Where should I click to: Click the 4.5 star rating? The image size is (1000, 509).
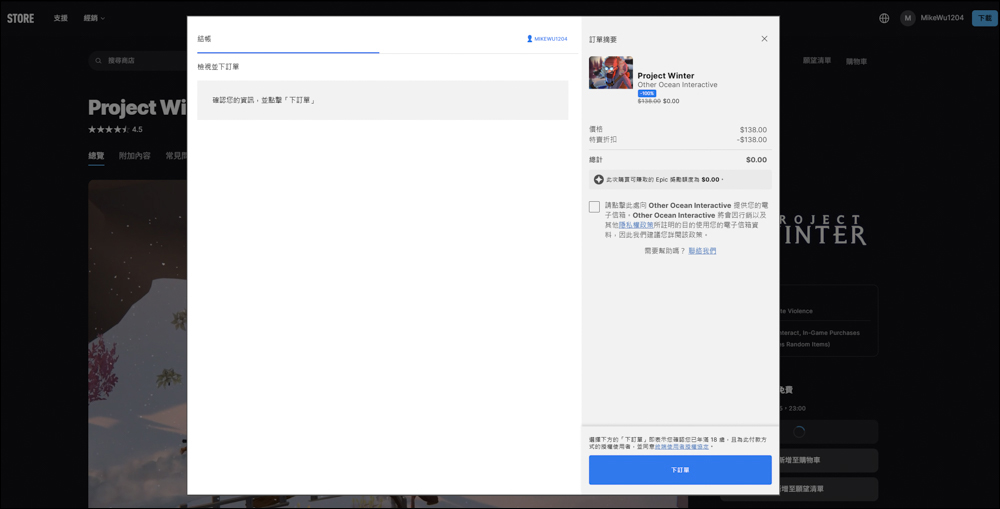pyautogui.click(x=115, y=129)
